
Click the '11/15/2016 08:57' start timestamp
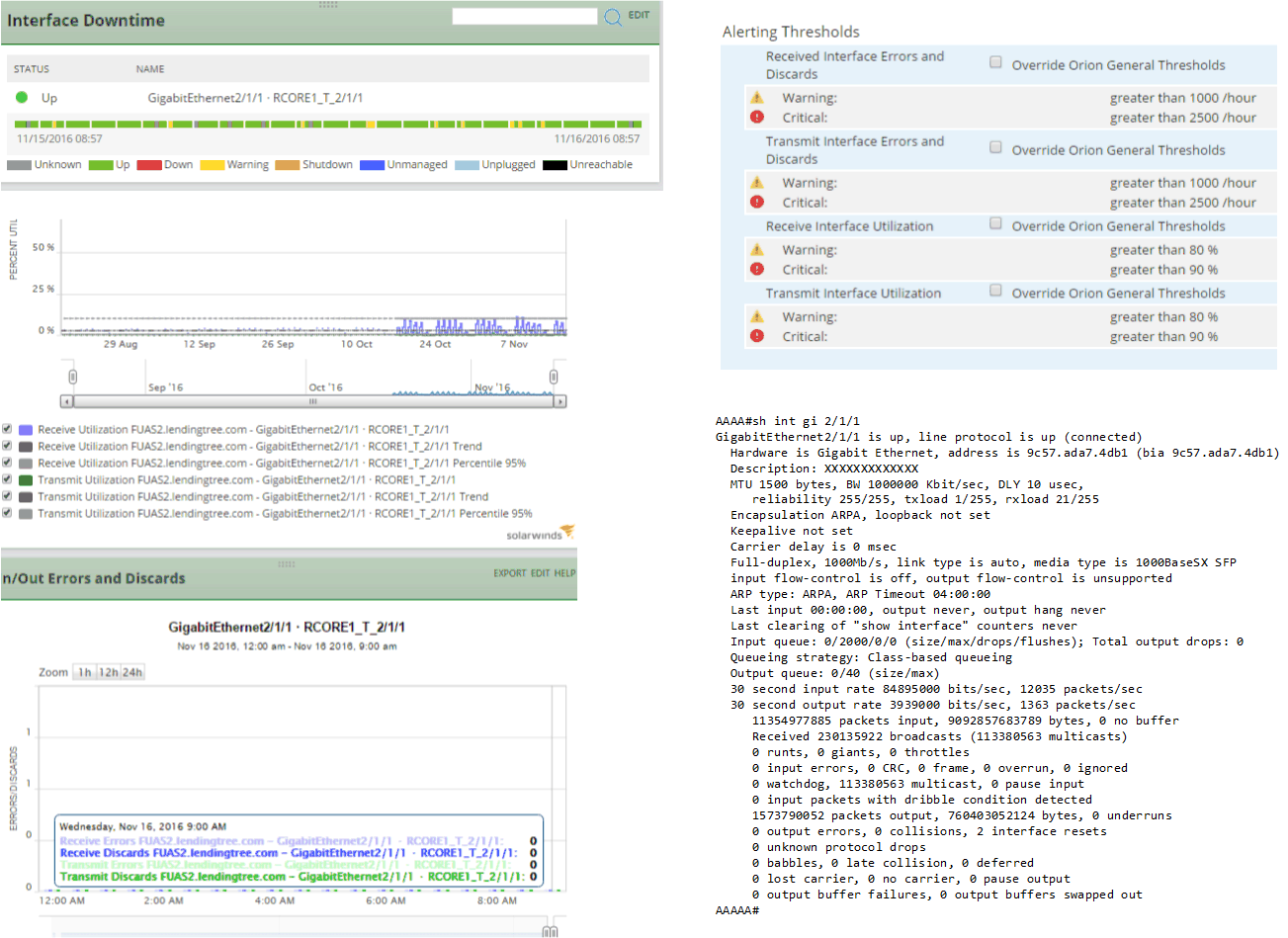59,139
